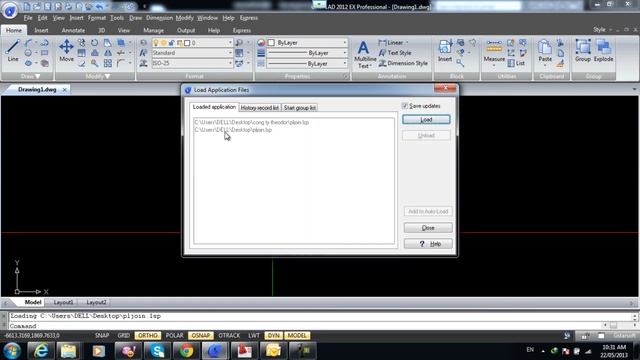Close the Drawing1.dwg document tab

(x=64, y=89)
